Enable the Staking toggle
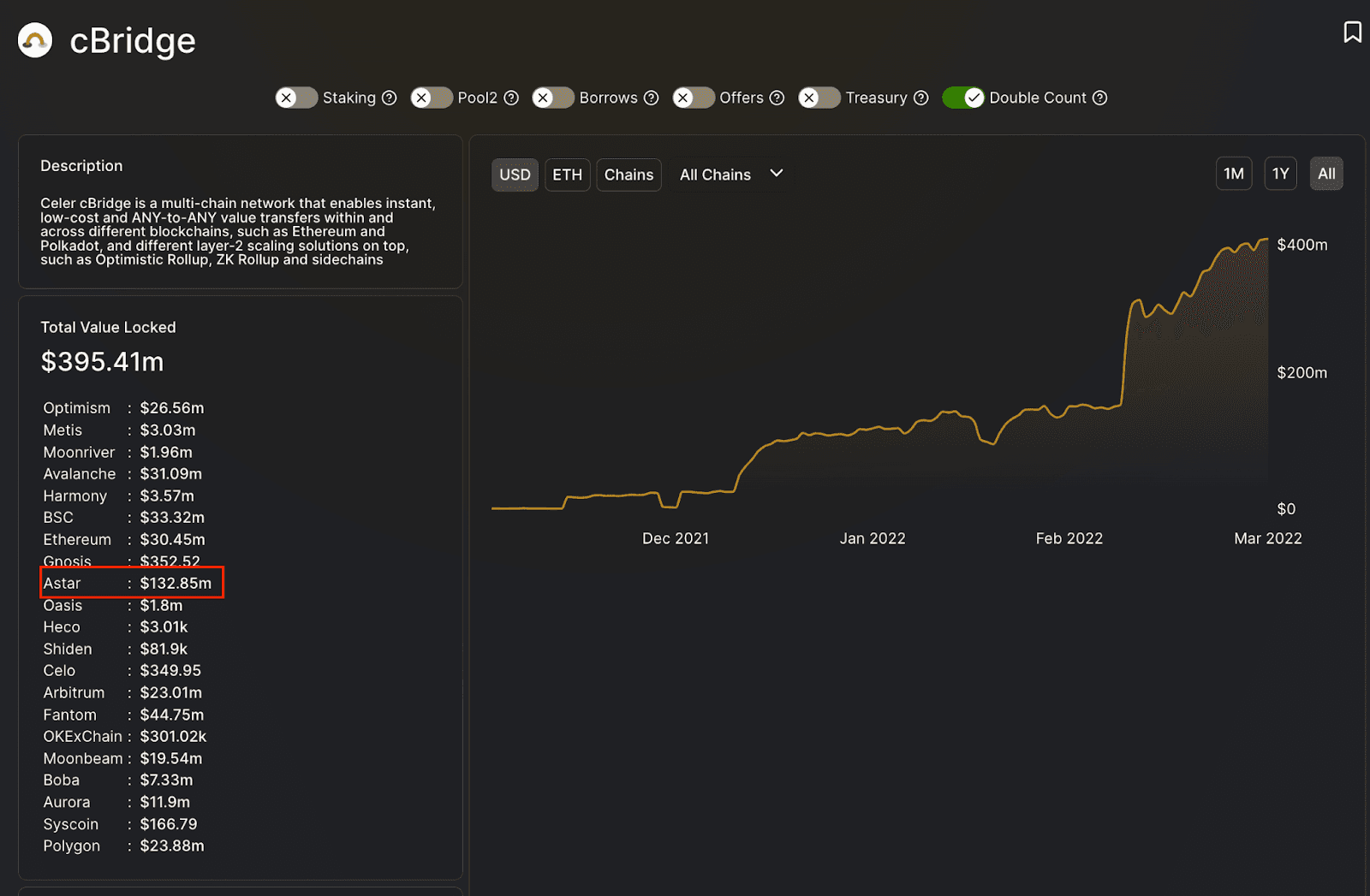The width and height of the screenshot is (1370, 896). [296, 98]
